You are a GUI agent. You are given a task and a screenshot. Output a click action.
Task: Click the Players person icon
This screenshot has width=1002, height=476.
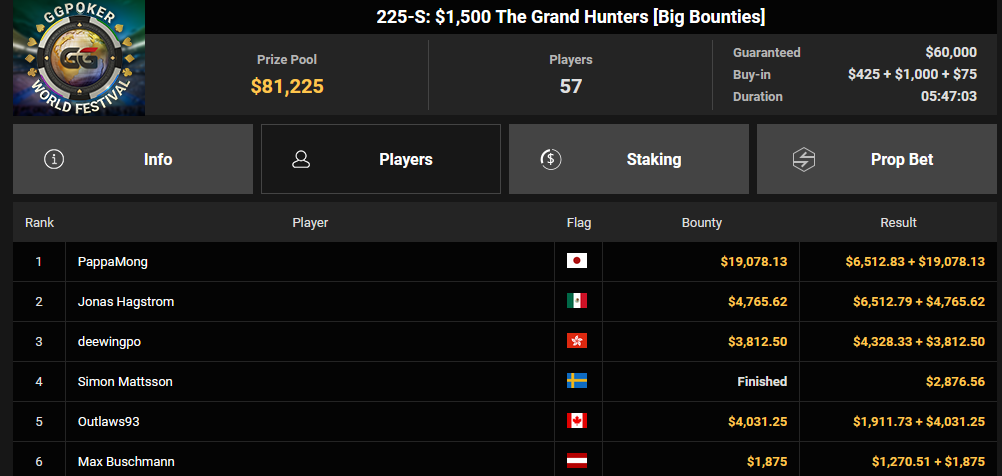(x=301, y=159)
